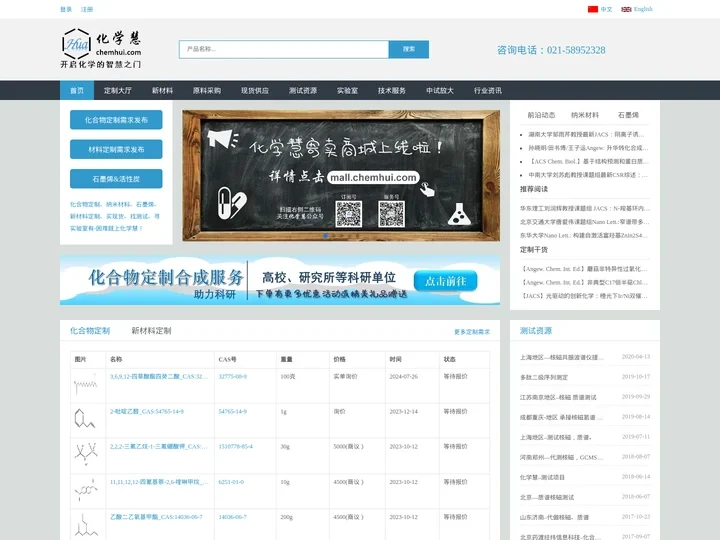The width and height of the screenshot is (720, 540).
Task: Click the blue 搜索 search button
Action: click(x=409, y=49)
